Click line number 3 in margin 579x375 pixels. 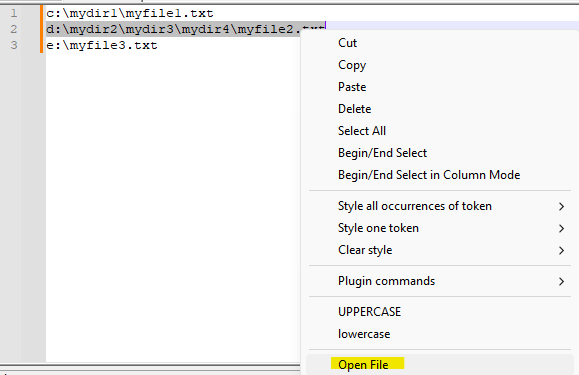14,45
